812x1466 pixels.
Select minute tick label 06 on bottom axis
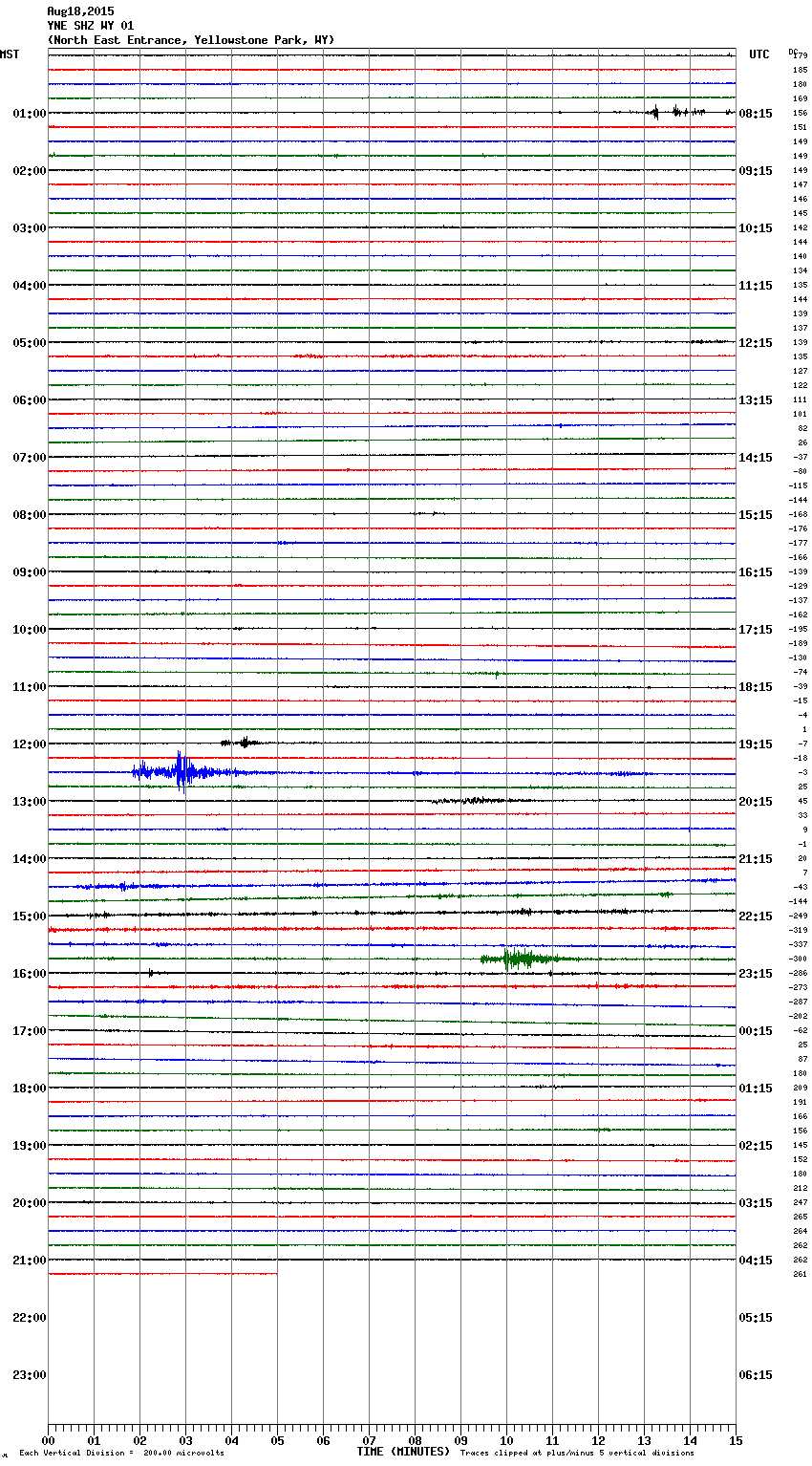324,1441
